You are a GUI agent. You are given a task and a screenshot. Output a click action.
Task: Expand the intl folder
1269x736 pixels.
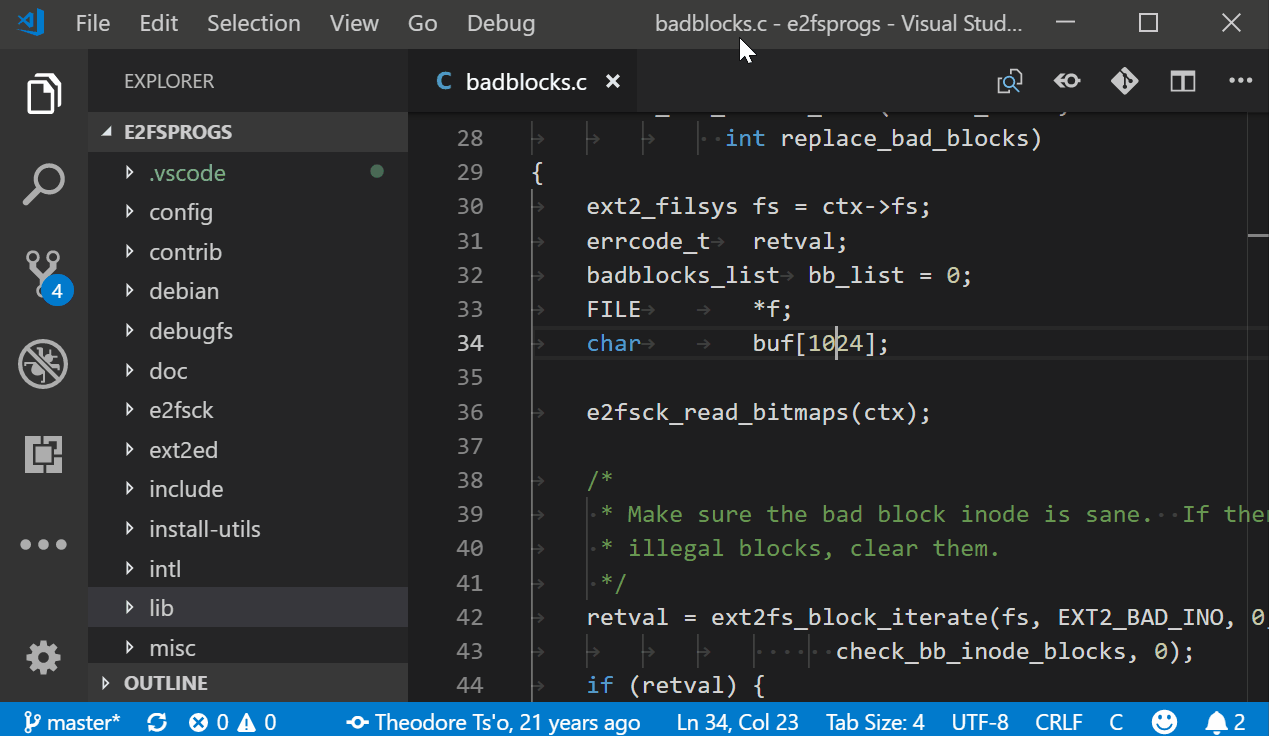[248, 569]
